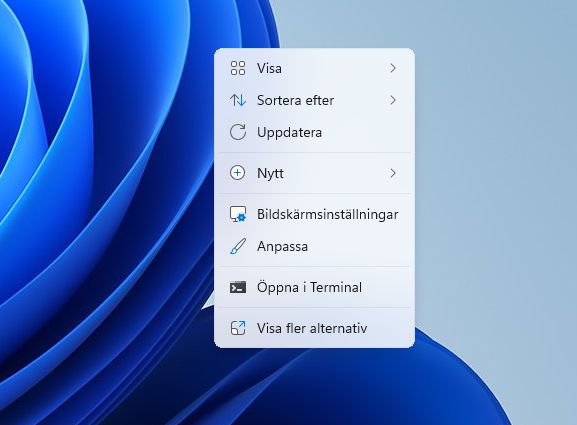Expand the Visa submenu chevron
The height and width of the screenshot is (425, 577).
[x=393, y=68]
